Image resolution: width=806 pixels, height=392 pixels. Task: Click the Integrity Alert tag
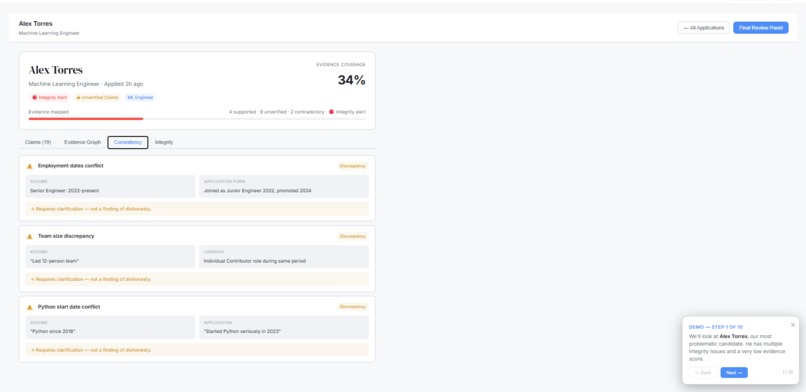tap(50, 97)
